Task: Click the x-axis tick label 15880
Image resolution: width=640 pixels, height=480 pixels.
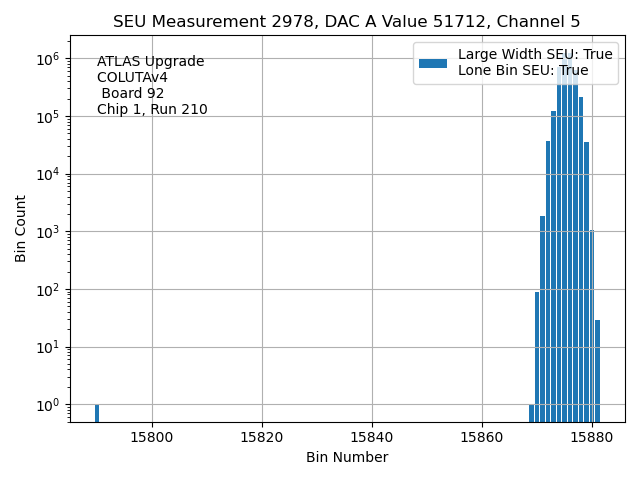Action: (x=592, y=437)
